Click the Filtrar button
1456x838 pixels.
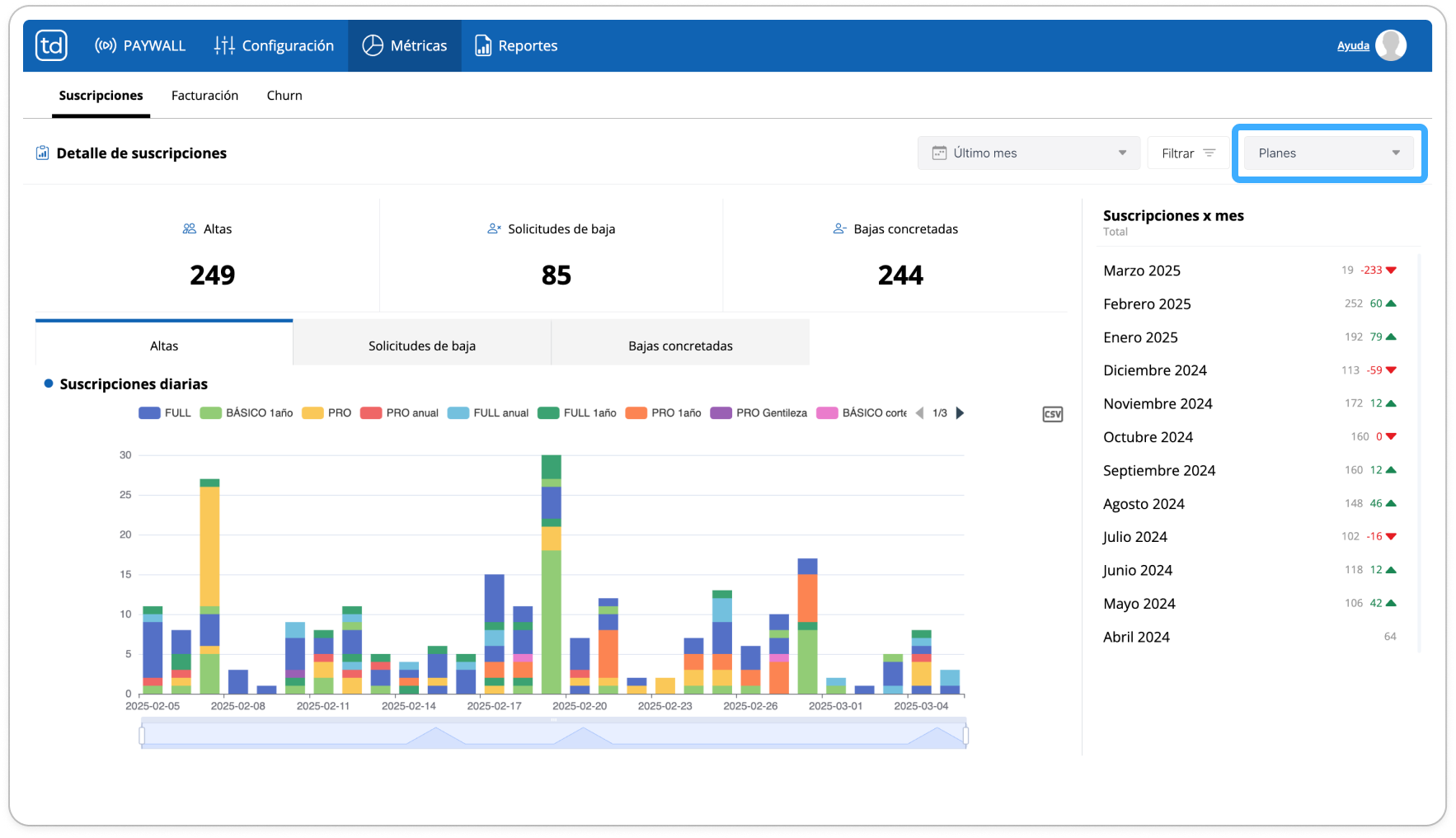point(1188,153)
